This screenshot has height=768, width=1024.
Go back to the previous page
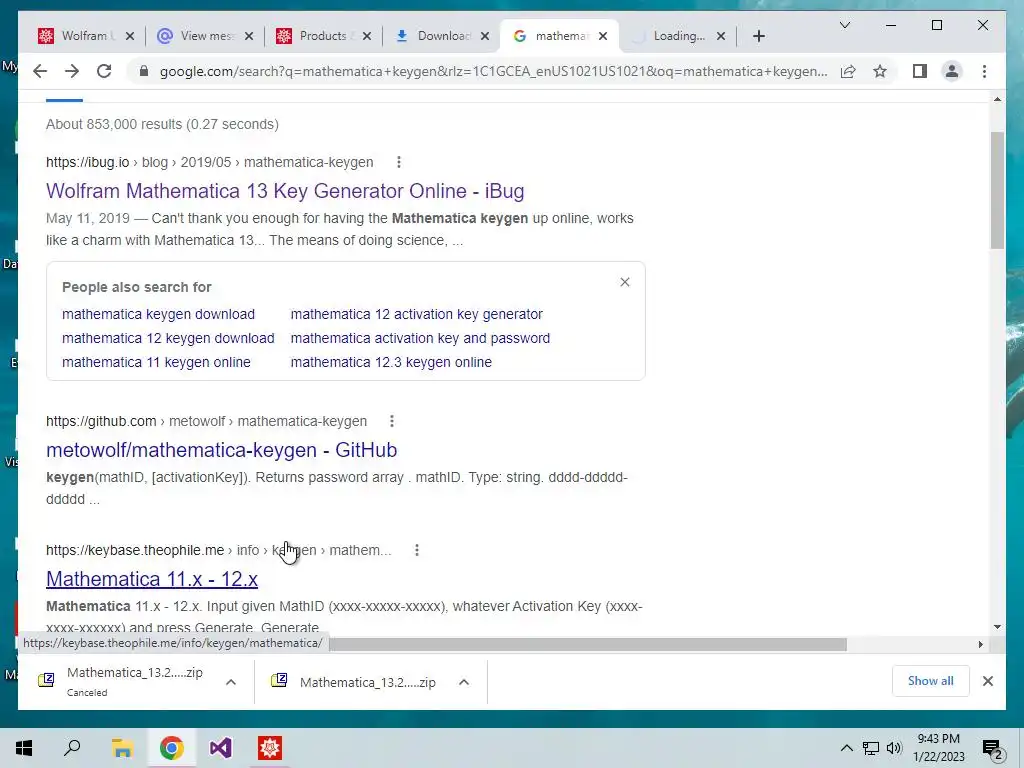[x=40, y=71]
